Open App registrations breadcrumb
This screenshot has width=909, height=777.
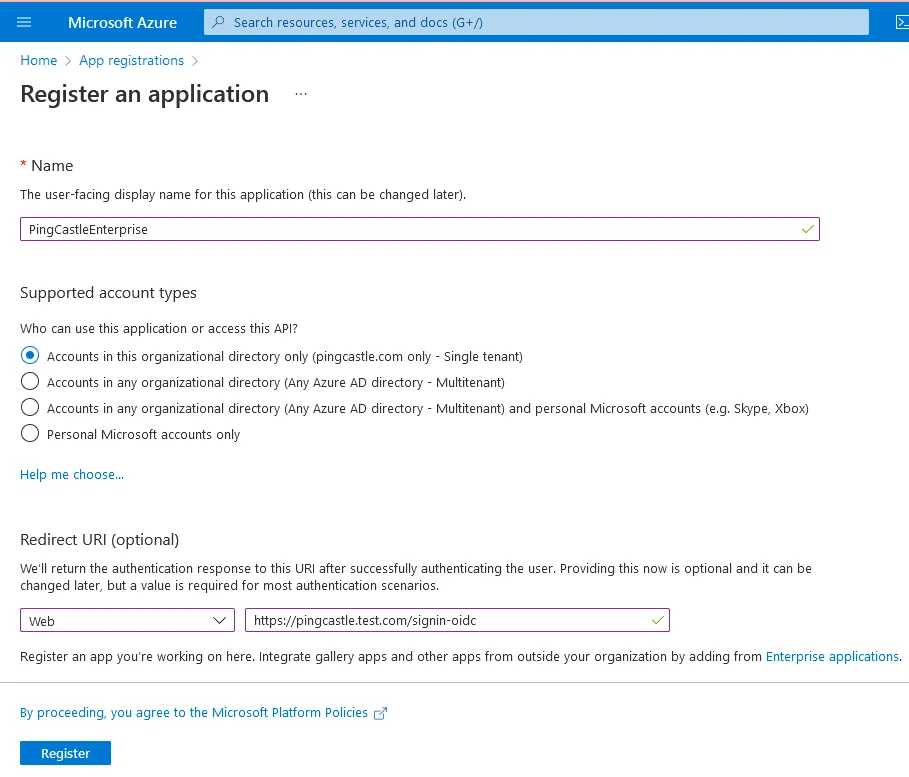(x=131, y=60)
